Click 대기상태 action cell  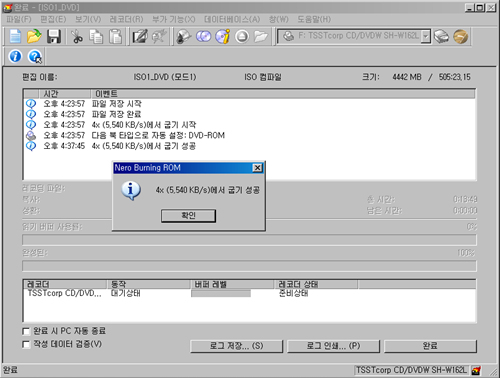pos(125,293)
